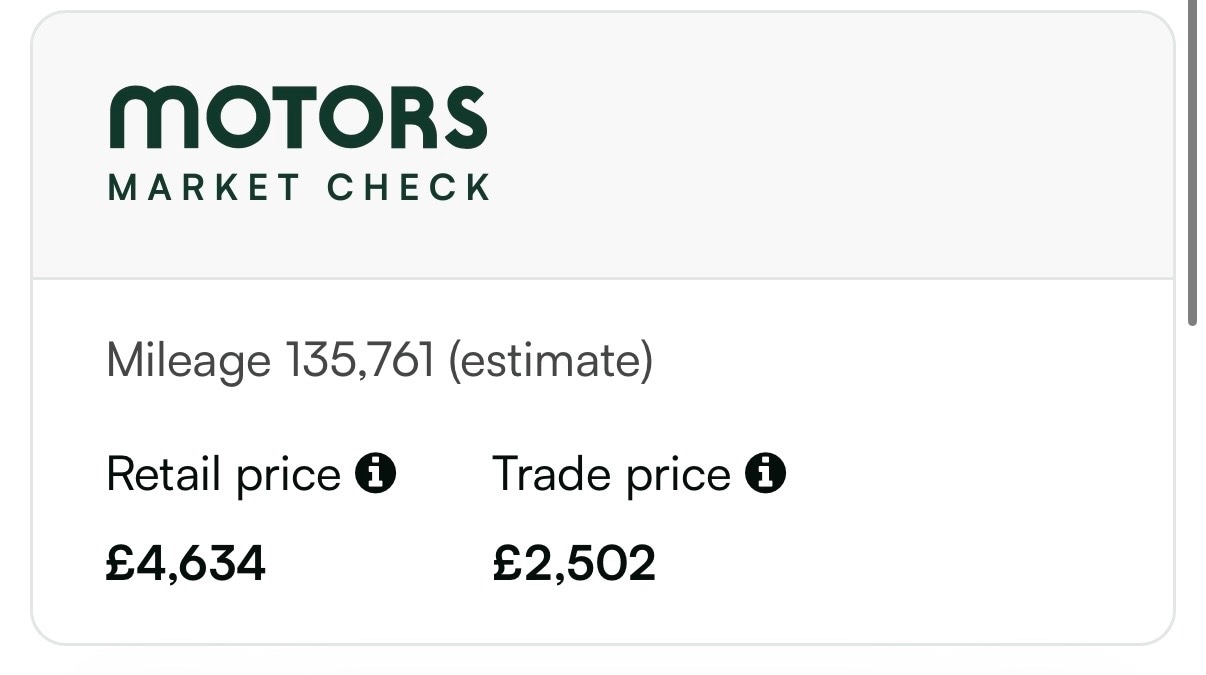
Task: Click the MOTORS logo
Action: [x=298, y=118]
